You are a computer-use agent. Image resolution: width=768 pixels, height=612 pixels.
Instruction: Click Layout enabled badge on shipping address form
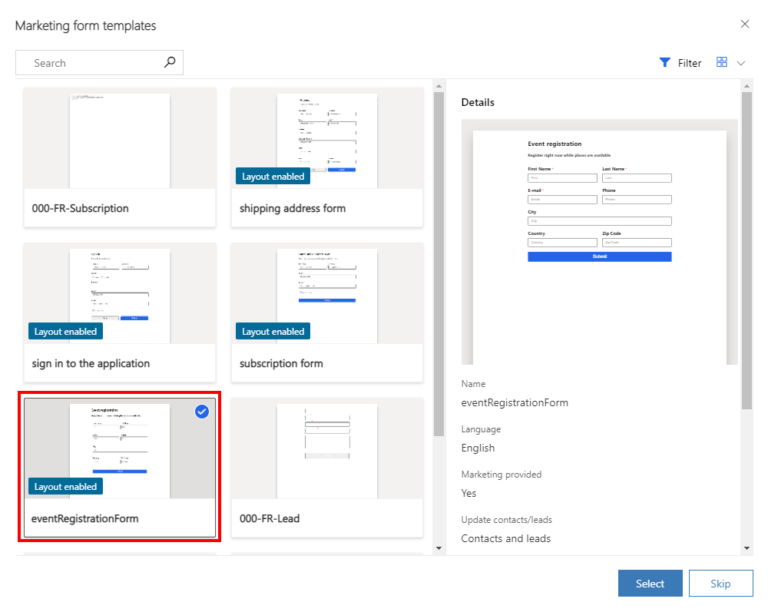[273, 176]
